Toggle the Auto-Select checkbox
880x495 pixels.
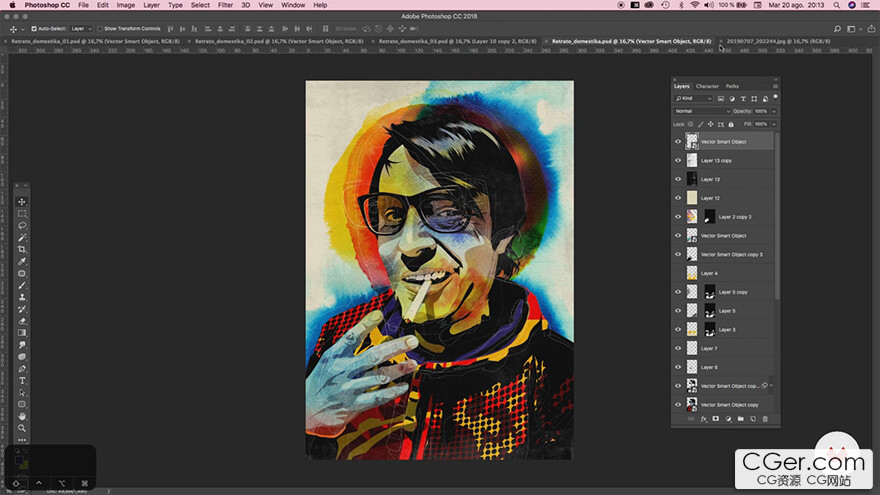tap(34, 29)
